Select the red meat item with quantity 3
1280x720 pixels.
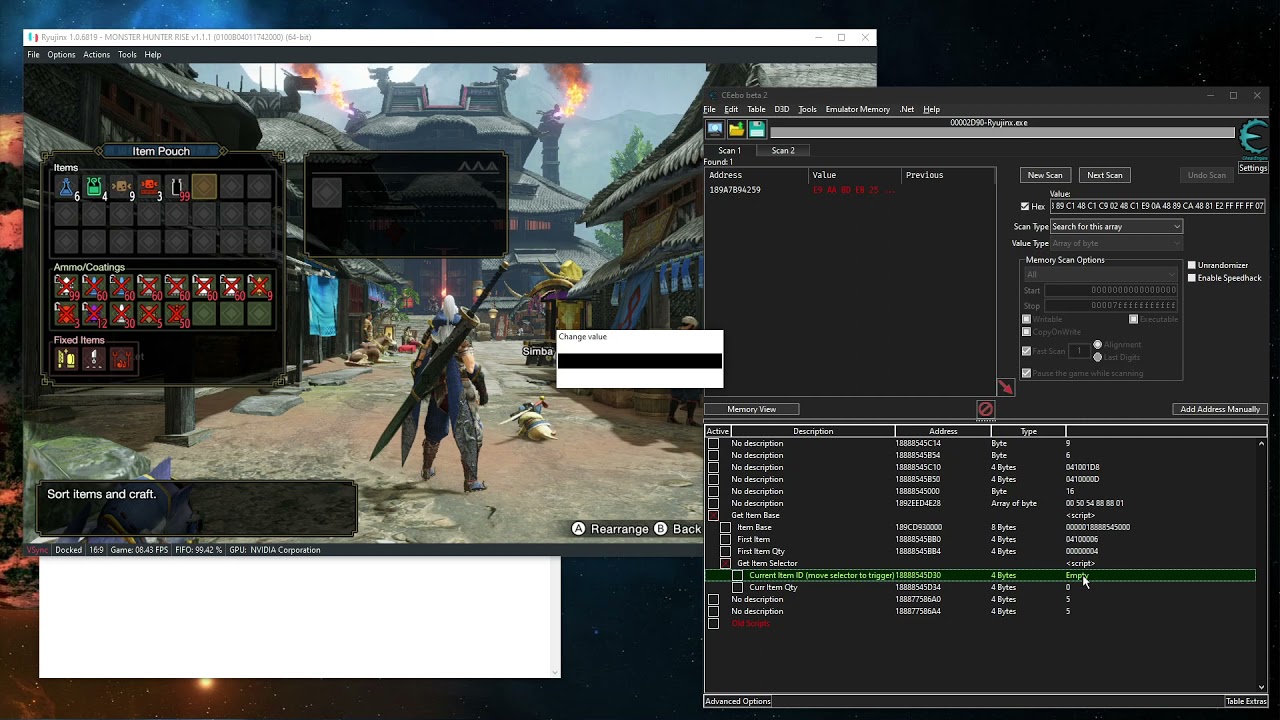pyautogui.click(x=149, y=187)
